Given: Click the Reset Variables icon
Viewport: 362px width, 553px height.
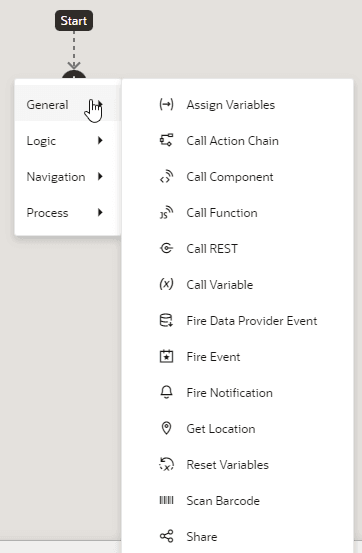Looking at the screenshot, I should pos(166,464).
